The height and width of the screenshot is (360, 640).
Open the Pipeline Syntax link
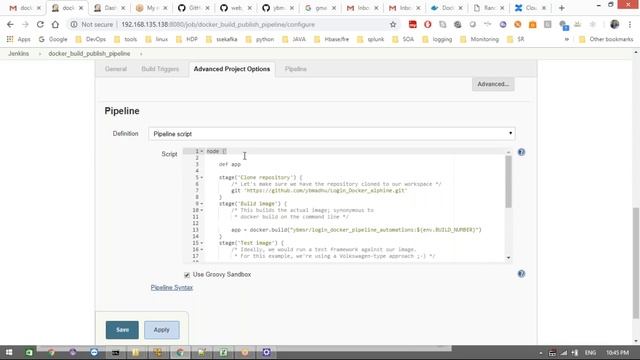click(171, 287)
